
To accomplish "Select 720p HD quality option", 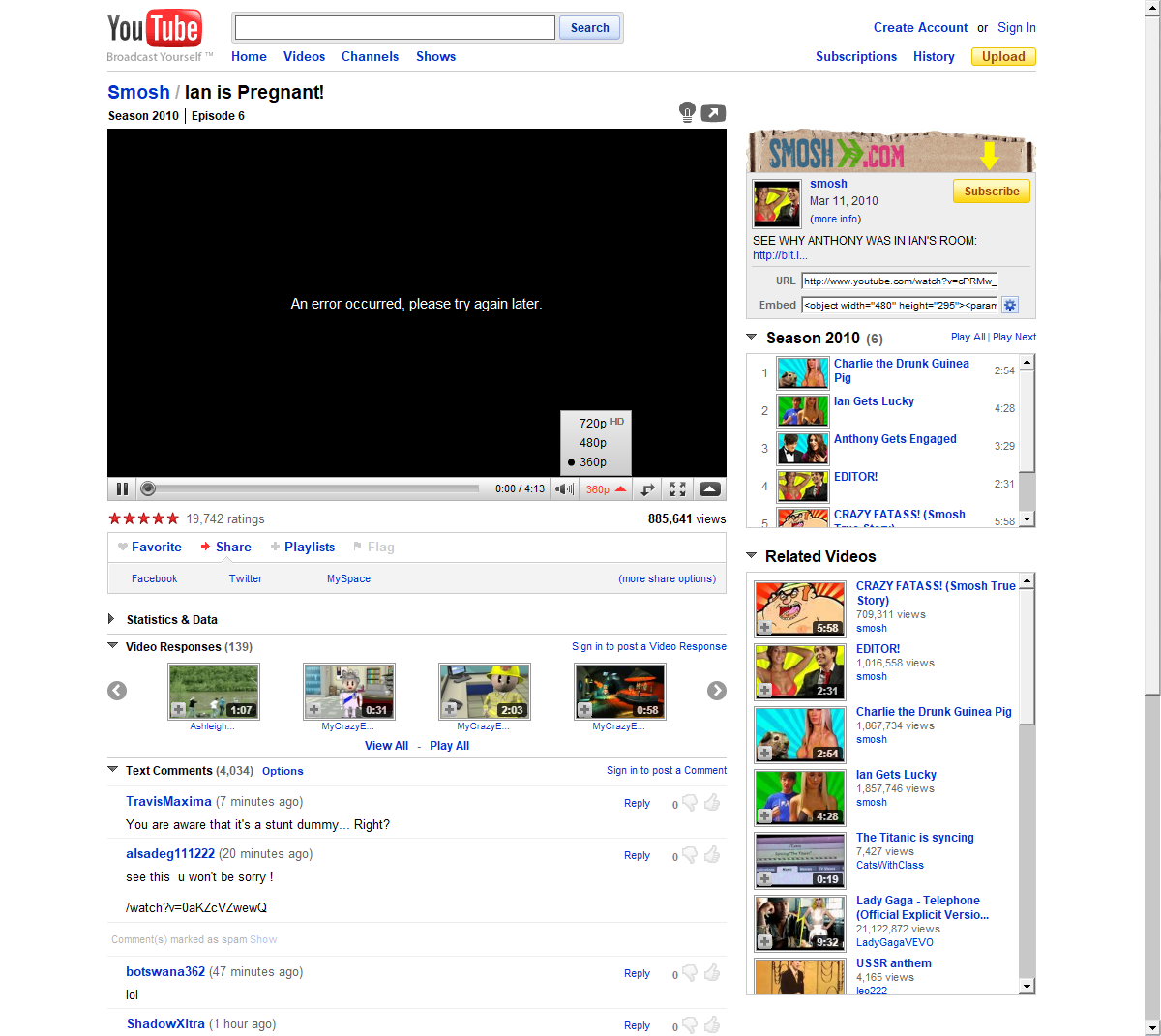I will 595,423.
